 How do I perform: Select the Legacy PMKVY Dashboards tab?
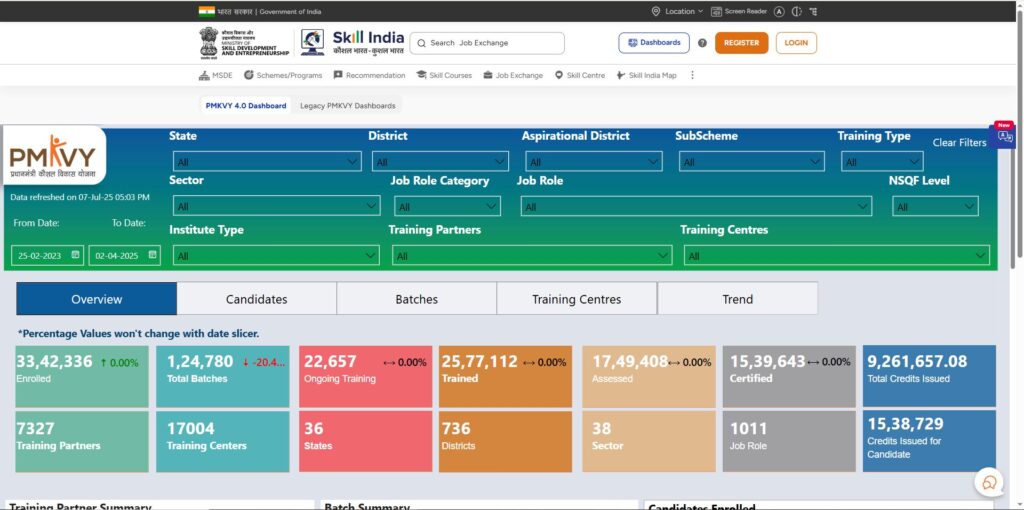point(347,105)
